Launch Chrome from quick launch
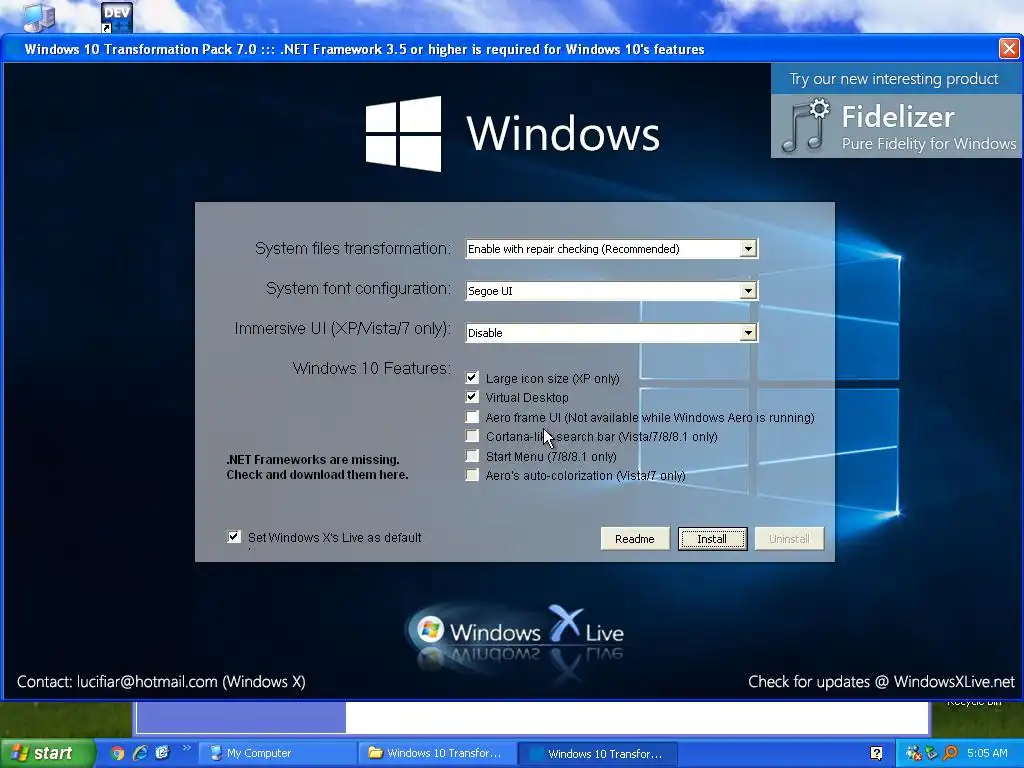Screen dimensions: 1024x768 118,753
